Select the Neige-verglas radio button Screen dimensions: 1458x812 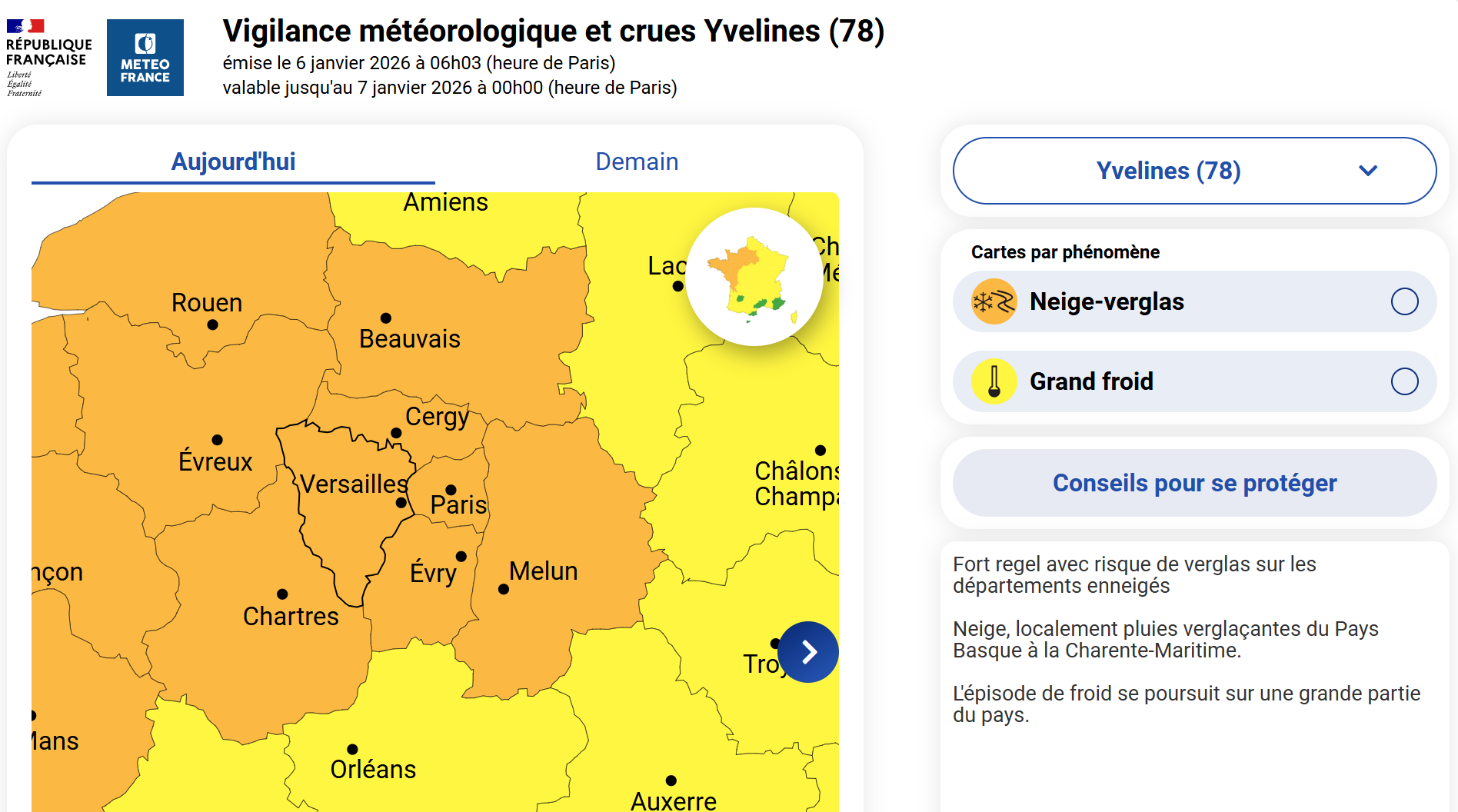1404,301
